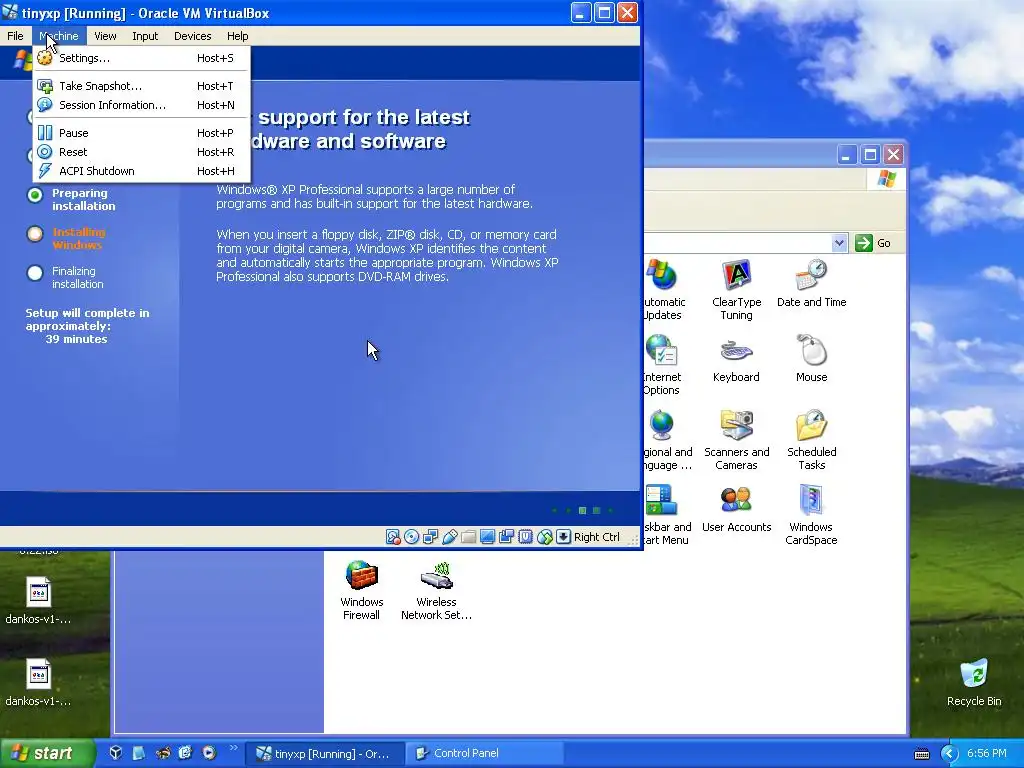Click the video capture icon in VirtualBox status bar
The height and width of the screenshot is (768, 1024).
pyautogui.click(x=506, y=537)
